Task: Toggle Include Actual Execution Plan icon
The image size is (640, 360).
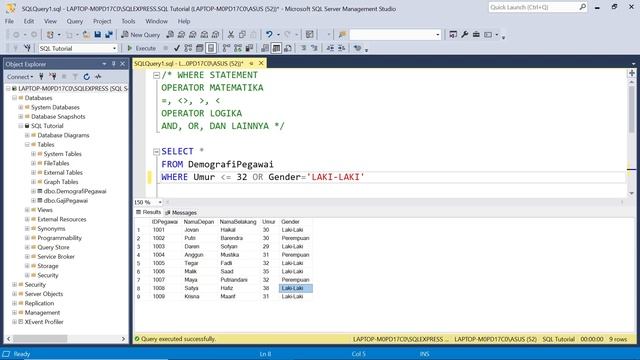Action: [226, 48]
